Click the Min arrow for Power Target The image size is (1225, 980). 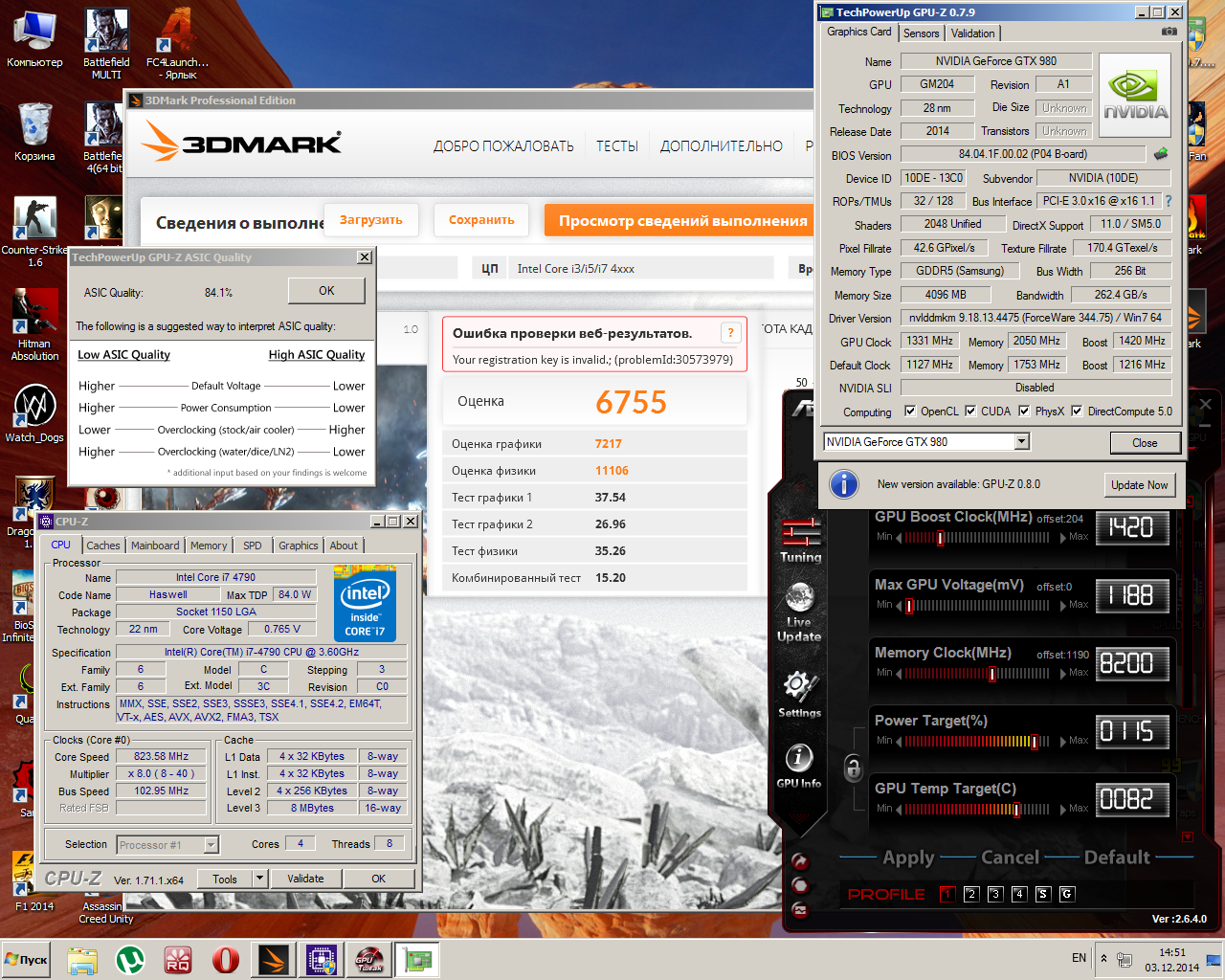point(899,742)
